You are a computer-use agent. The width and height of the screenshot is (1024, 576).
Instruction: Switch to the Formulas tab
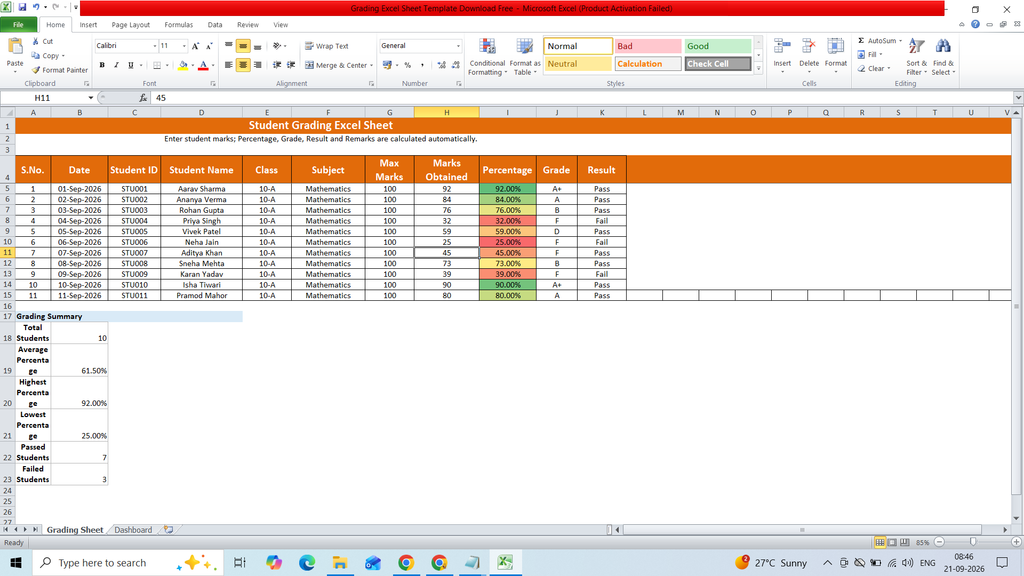(178, 25)
